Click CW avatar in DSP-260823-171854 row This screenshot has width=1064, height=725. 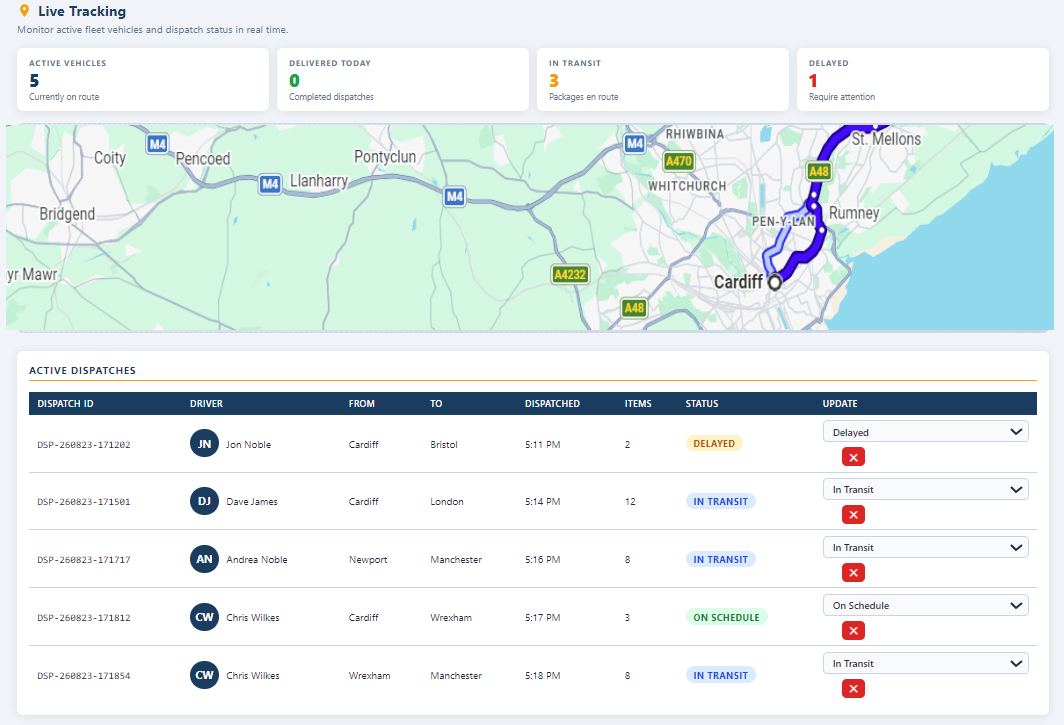(x=204, y=675)
